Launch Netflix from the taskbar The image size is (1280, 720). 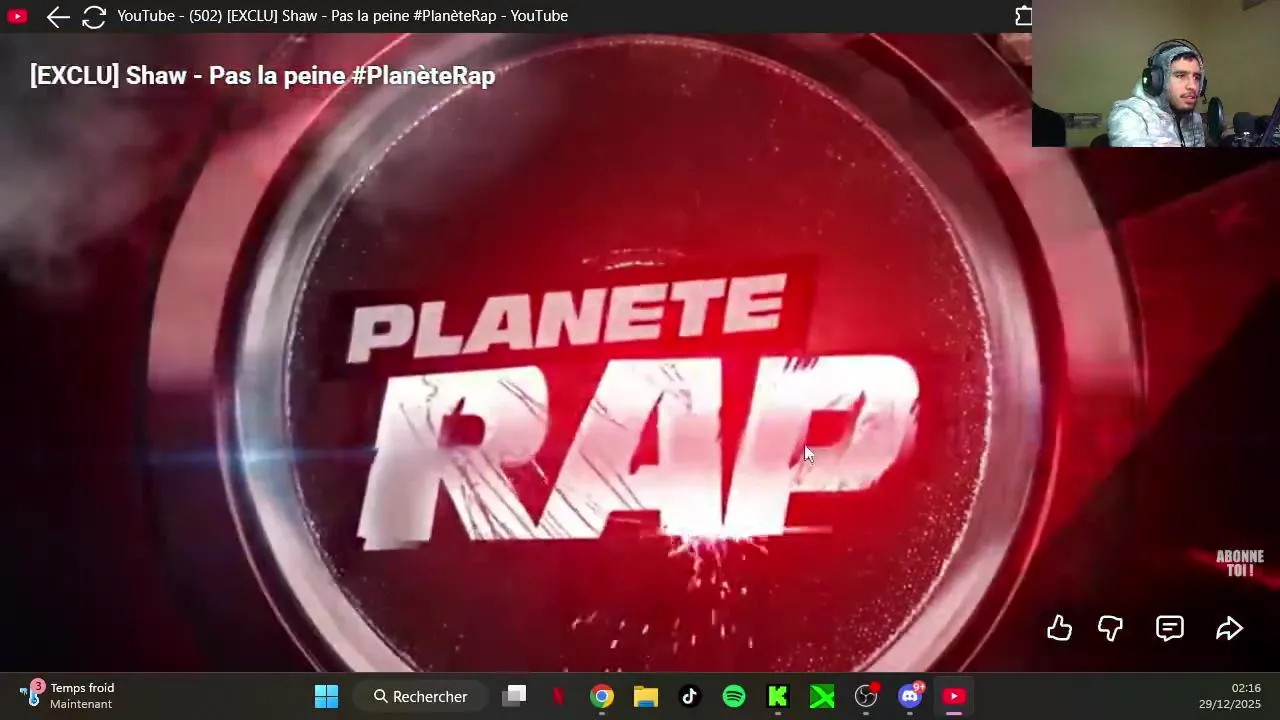(x=558, y=696)
